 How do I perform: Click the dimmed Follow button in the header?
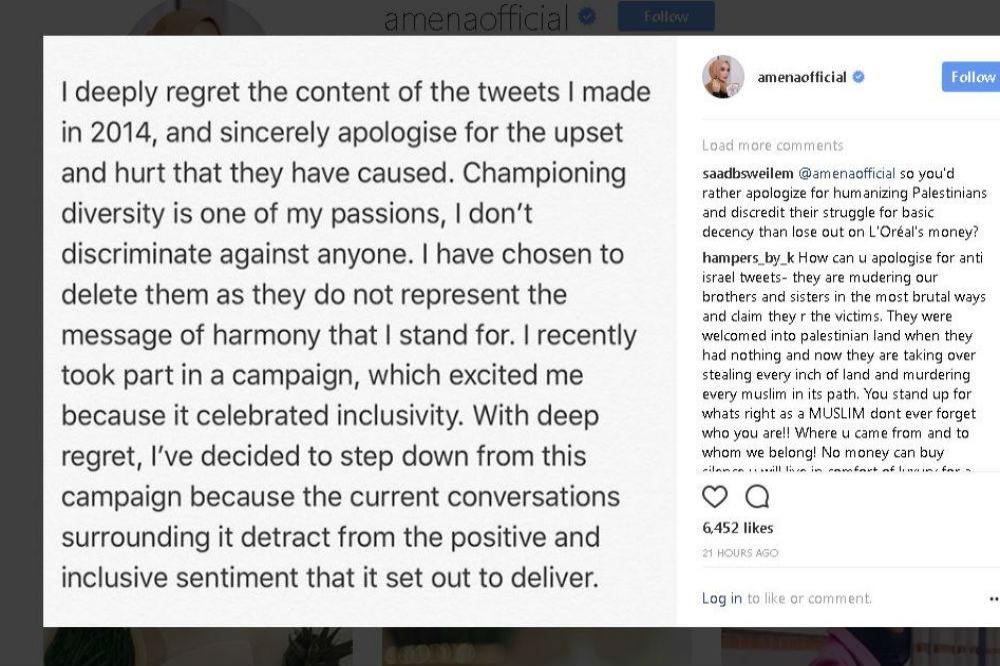tap(666, 17)
